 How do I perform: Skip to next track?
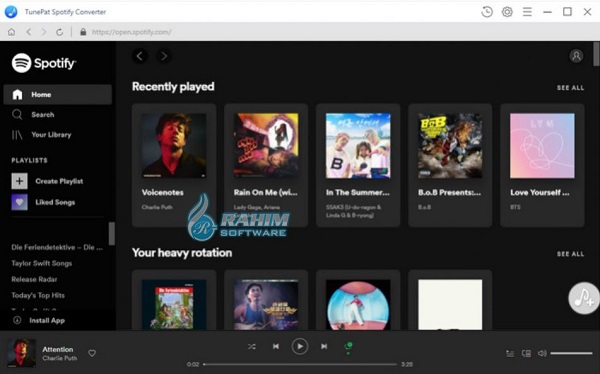[x=324, y=346]
